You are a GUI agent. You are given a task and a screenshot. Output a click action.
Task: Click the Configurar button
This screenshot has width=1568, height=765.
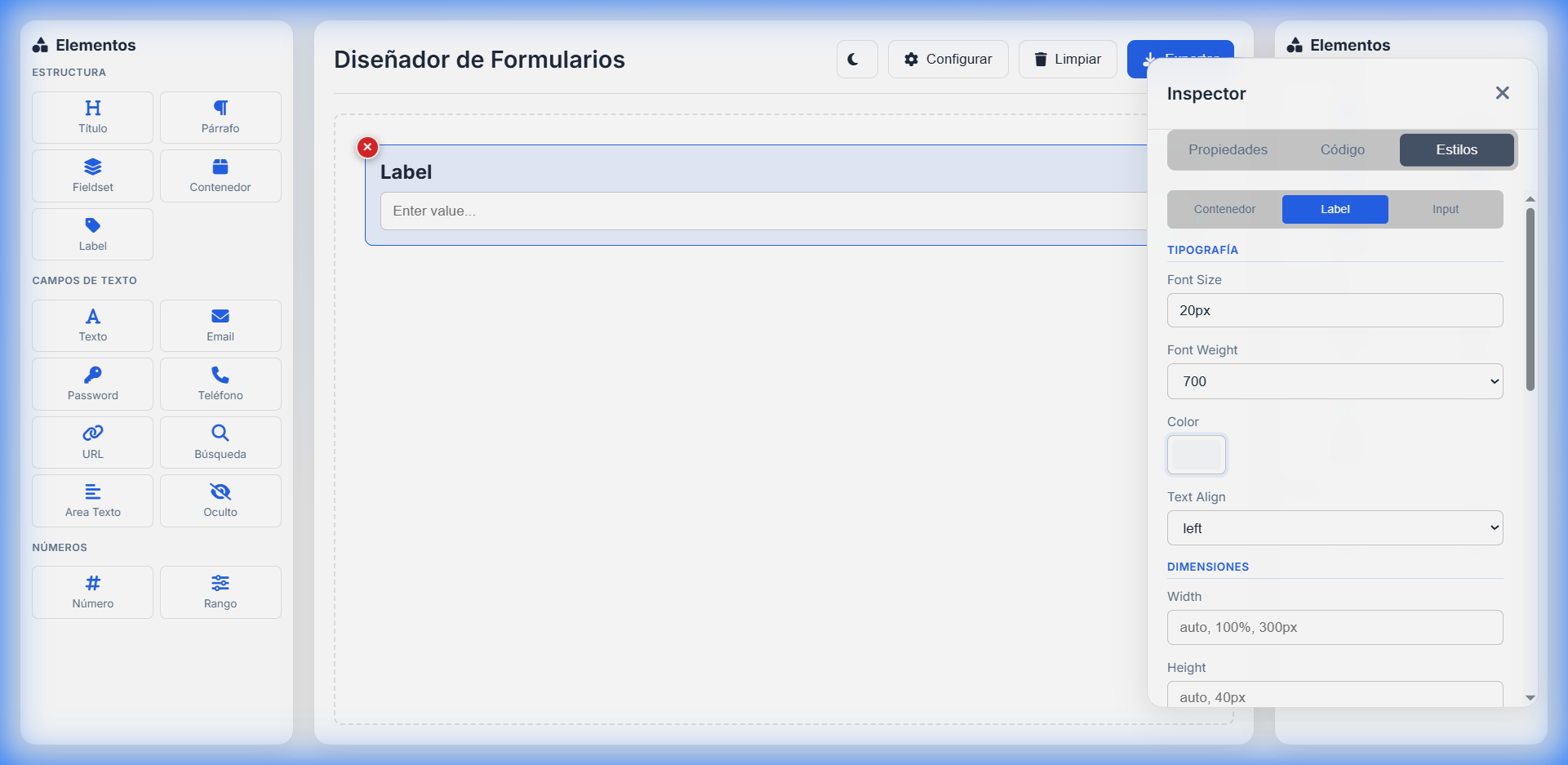pyautogui.click(x=948, y=60)
